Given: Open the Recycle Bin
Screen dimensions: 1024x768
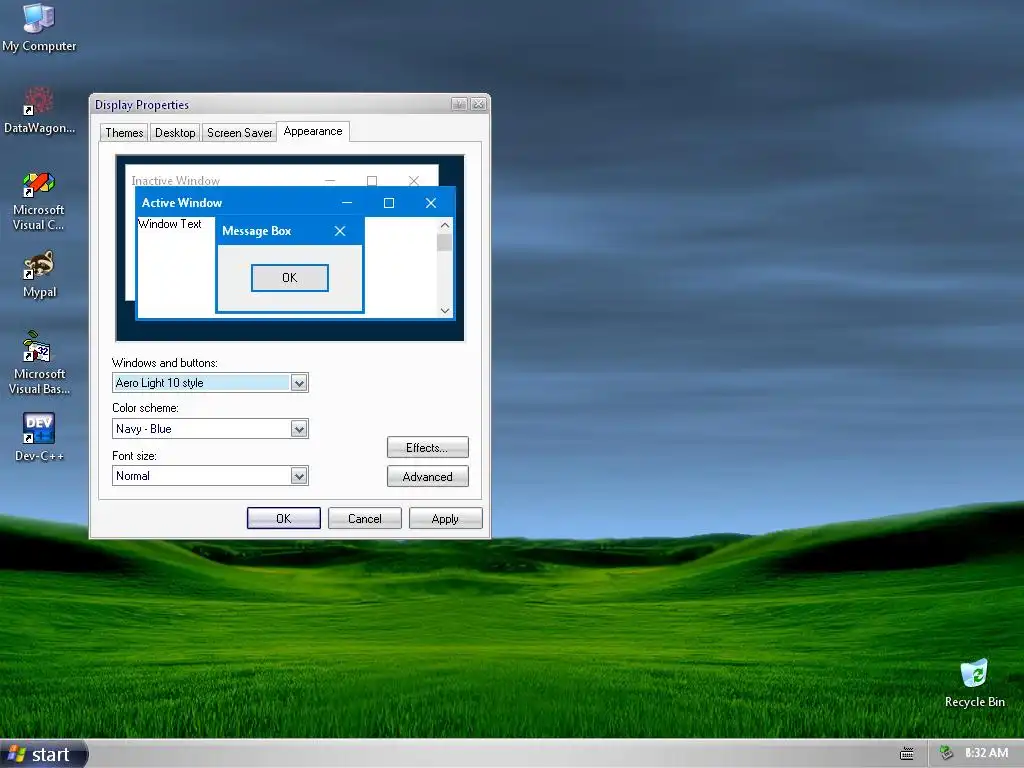Looking at the screenshot, I should (x=974, y=683).
